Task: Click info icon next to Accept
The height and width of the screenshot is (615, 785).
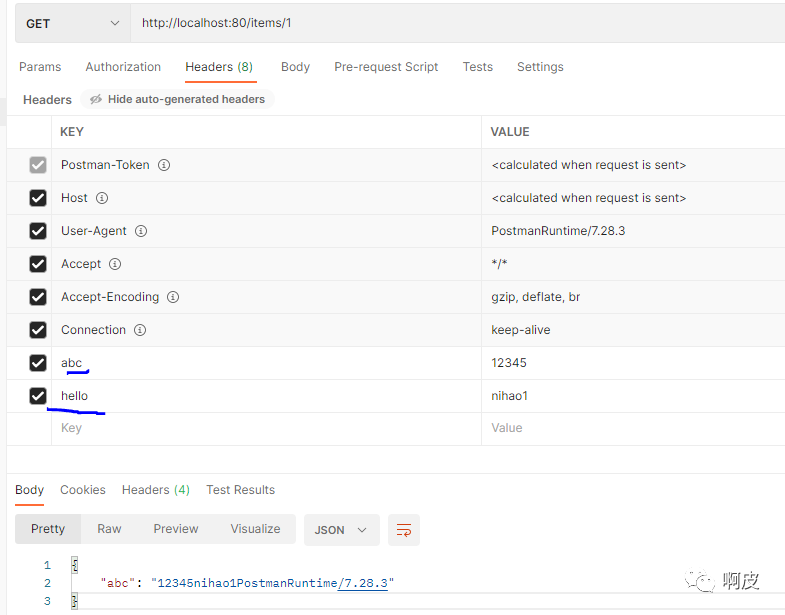Action: (115, 264)
